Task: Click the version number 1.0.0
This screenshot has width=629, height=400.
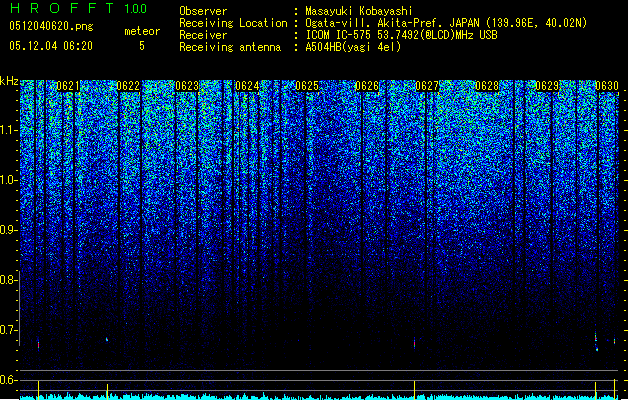Action: (136, 8)
